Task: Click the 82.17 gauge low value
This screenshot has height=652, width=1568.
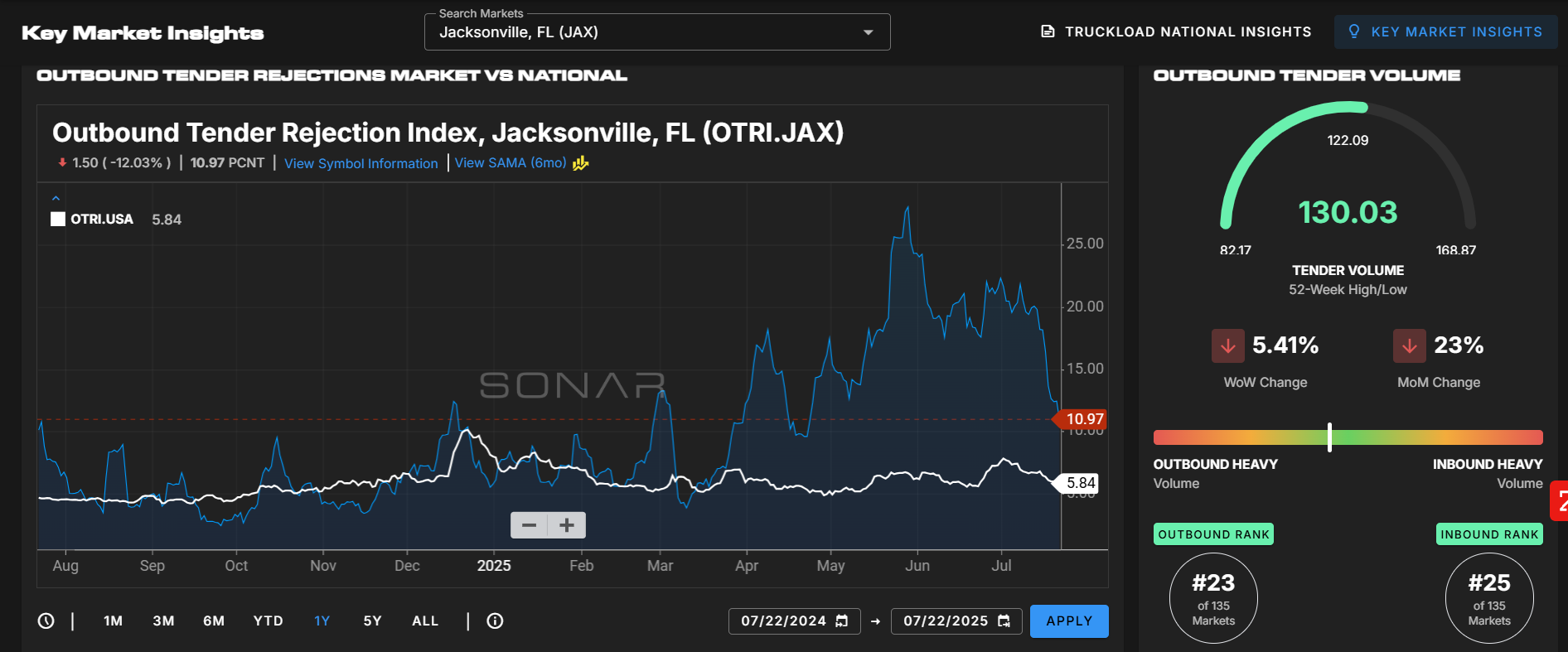Action: (x=1235, y=250)
